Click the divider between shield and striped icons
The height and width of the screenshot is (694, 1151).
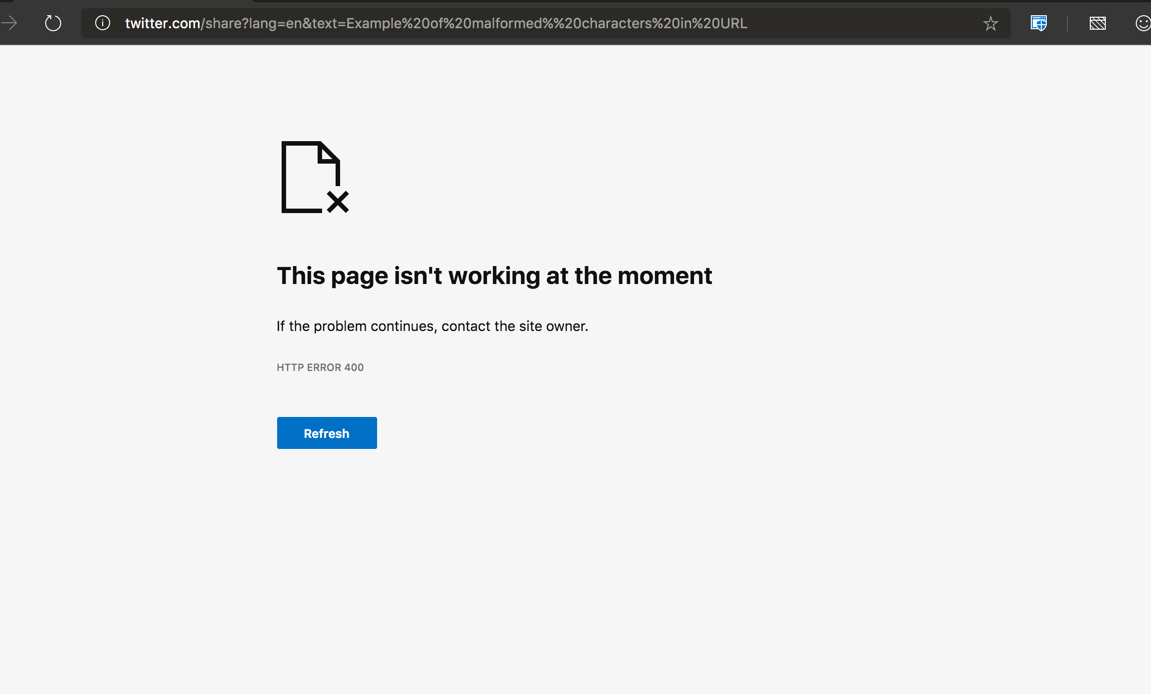coord(1067,23)
